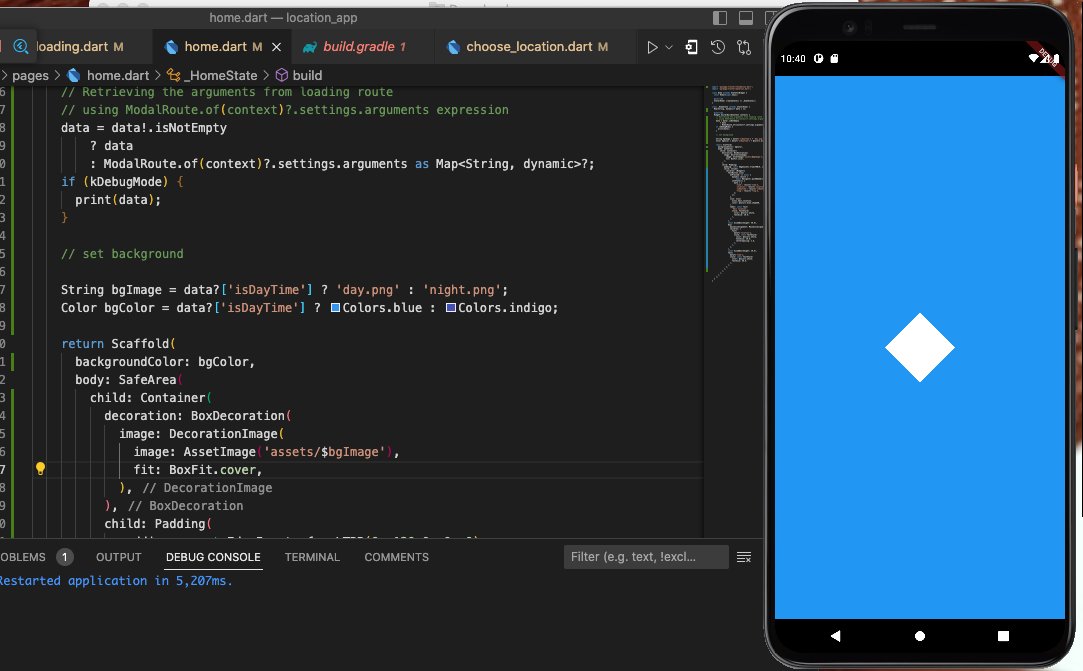Screen dimensions: 1083x671
Task: Open changes with the git compare icon
Action: coord(744,47)
